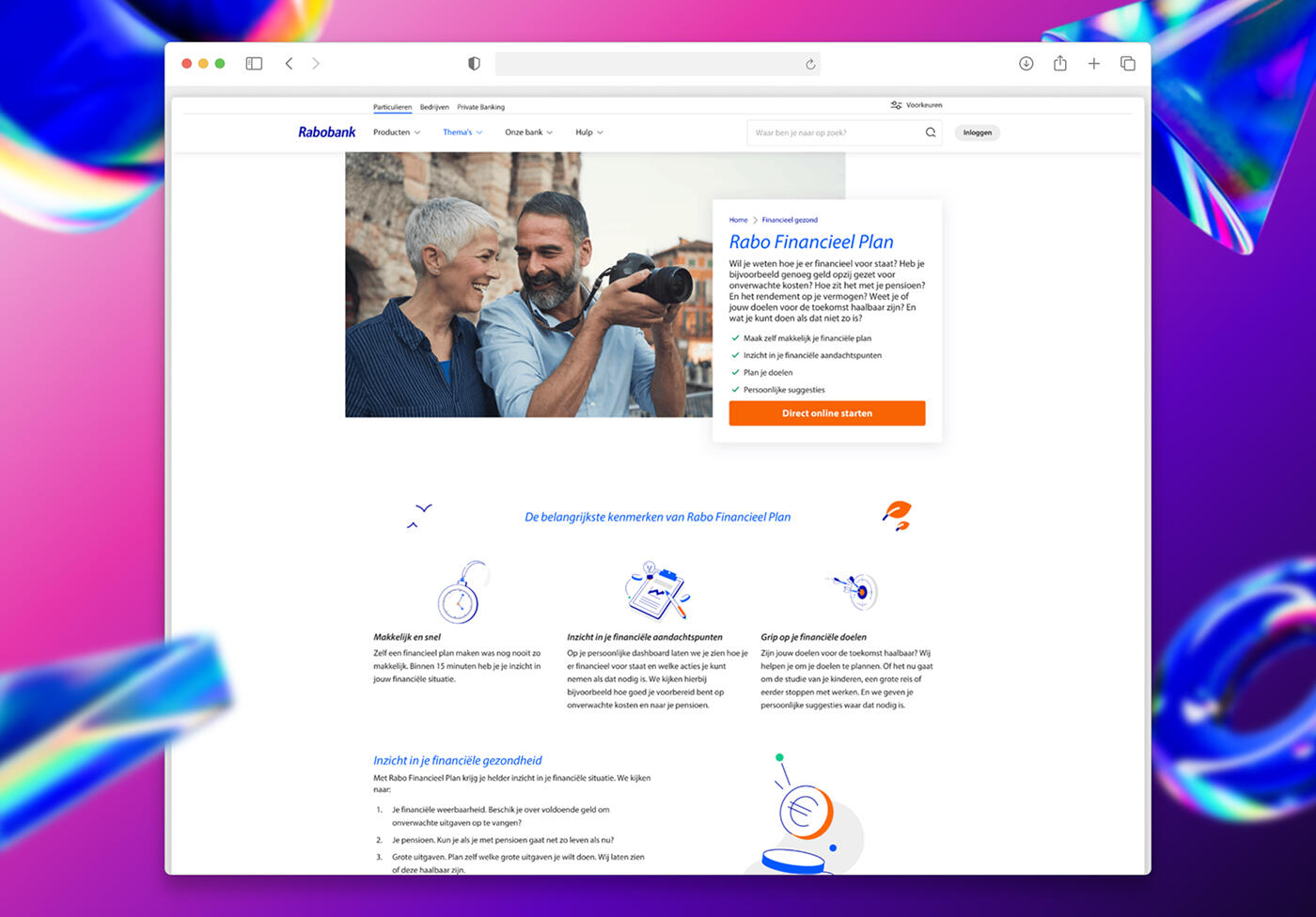Screen dimensions: 1316x917
Task: Expand the Hulp menu
Action: pos(589,132)
